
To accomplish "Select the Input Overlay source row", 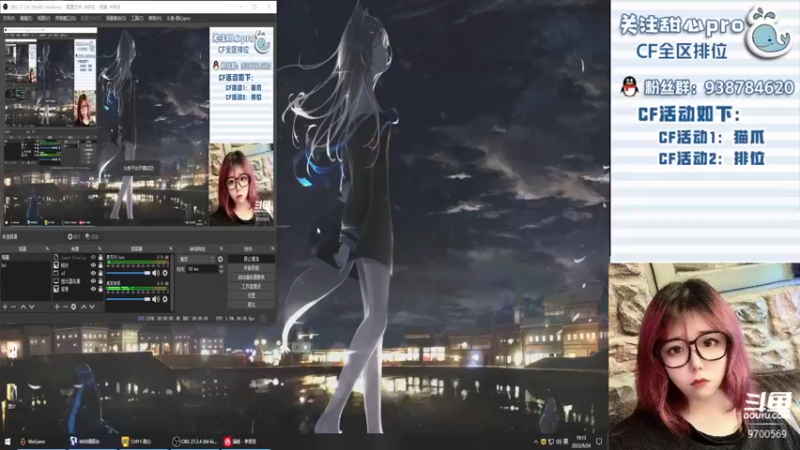I will [x=78, y=257].
